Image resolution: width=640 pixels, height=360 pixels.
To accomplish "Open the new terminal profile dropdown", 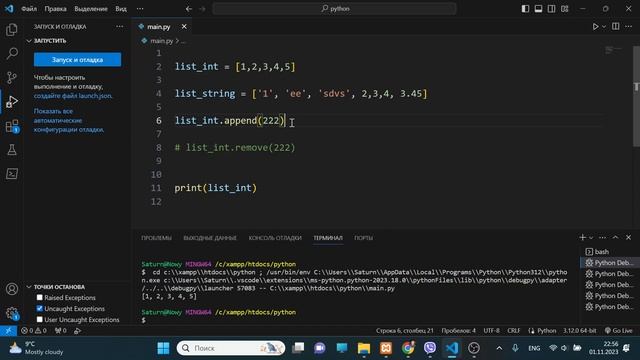I will tap(591, 238).
